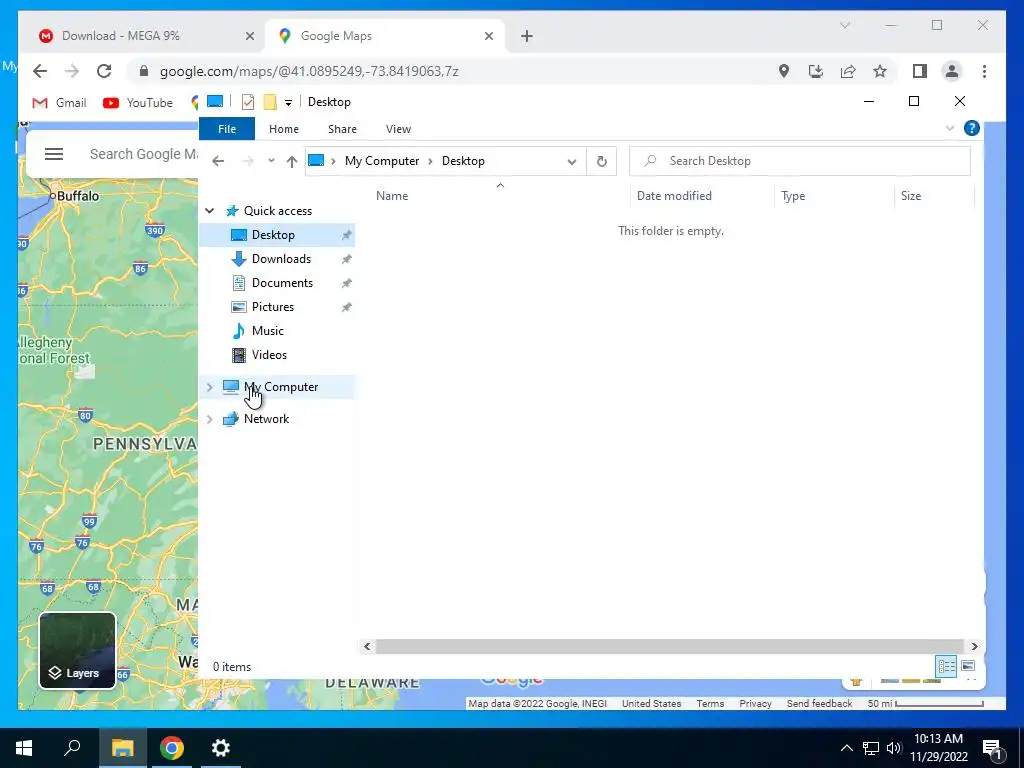Screen dimensions: 1024x768
Task: Click the location pin icon in address bar
Action: tap(784, 71)
